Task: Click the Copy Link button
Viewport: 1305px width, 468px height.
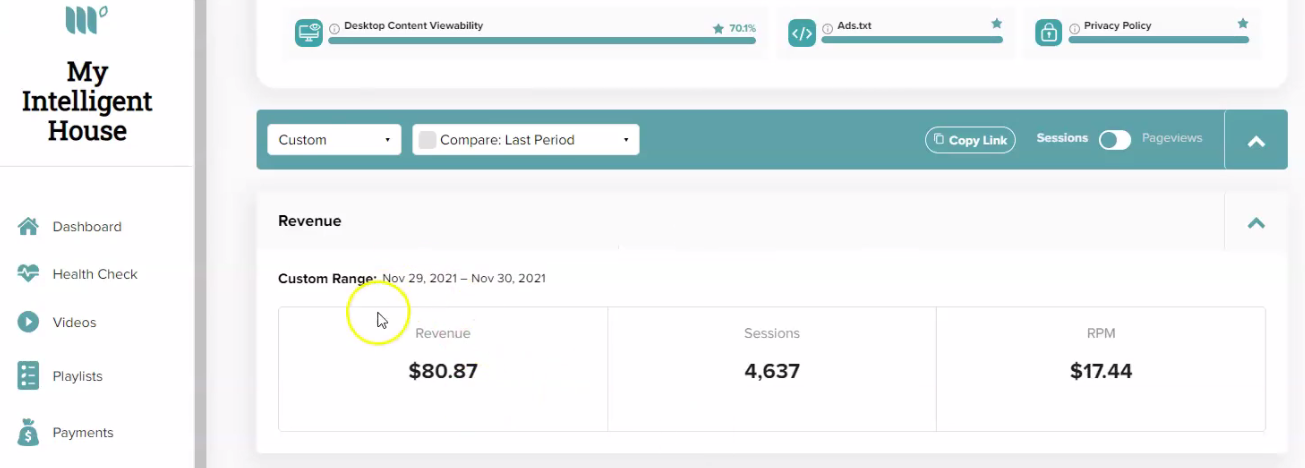Action: tap(970, 140)
